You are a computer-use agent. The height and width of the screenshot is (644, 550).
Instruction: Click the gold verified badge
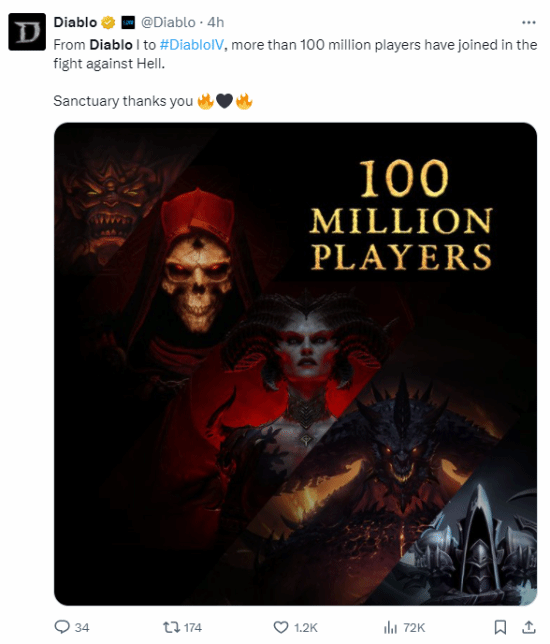click(108, 22)
